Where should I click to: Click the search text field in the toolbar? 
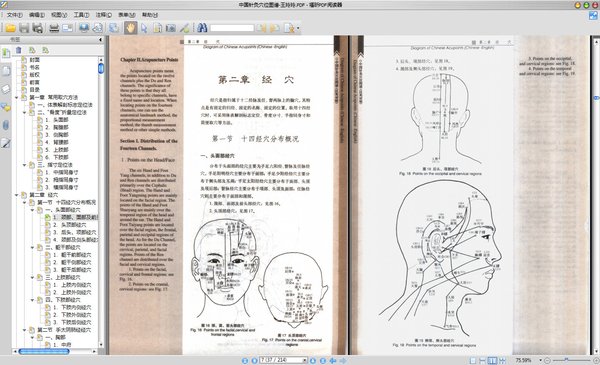232,28
